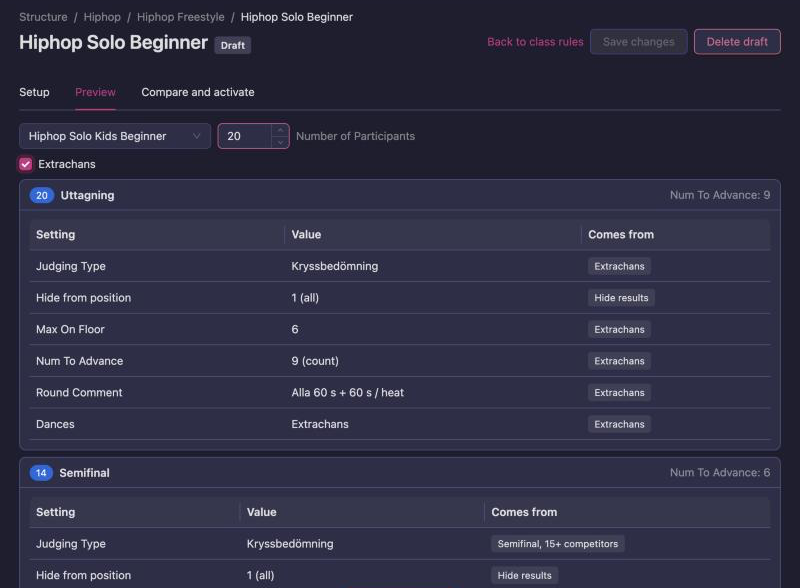
Task: Click the blue 20 badge beside Uttagning
Action: [x=42, y=195]
